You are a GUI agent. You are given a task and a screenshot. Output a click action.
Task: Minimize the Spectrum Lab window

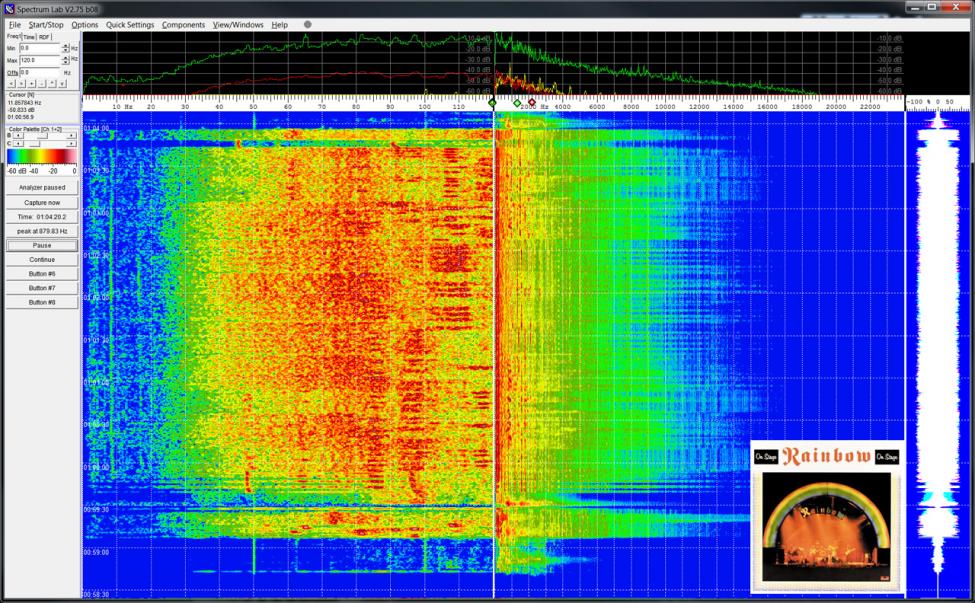[913, 7]
